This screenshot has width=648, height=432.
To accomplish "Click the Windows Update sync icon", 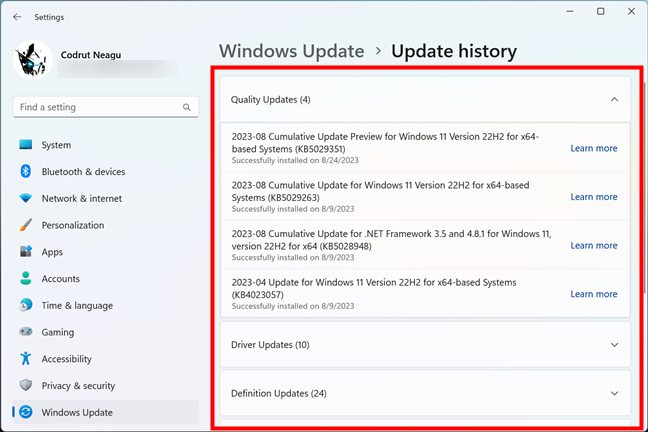I will click(x=26, y=412).
